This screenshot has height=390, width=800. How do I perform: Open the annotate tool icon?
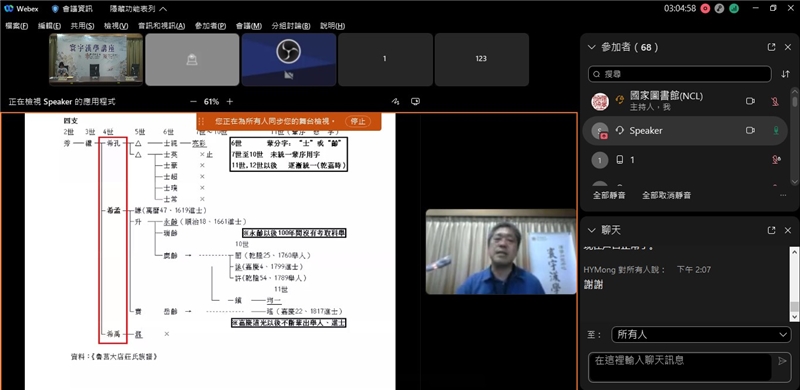[395, 102]
